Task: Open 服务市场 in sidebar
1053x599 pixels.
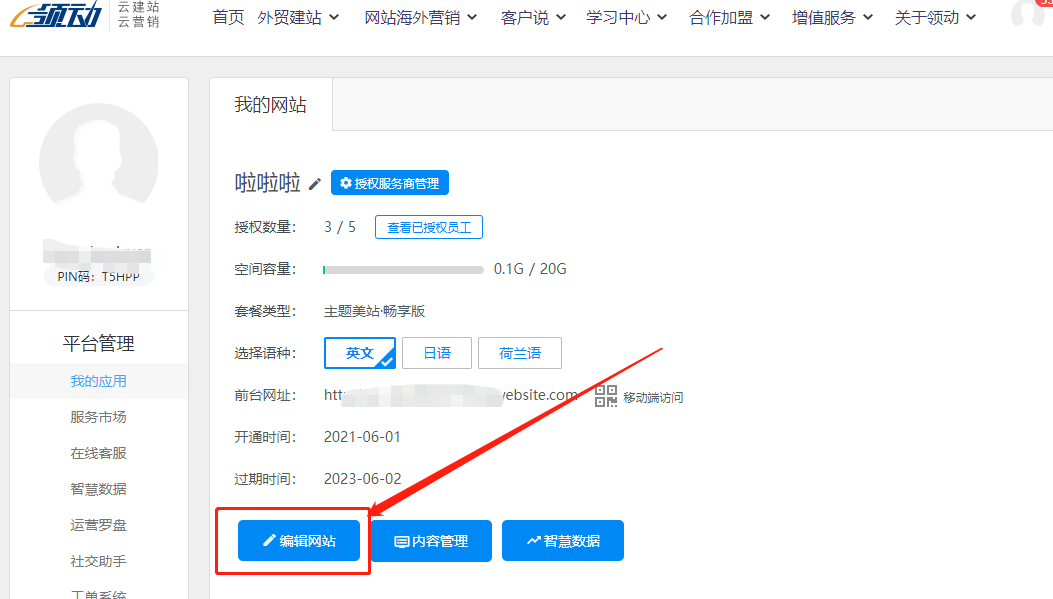Action: [98, 417]
